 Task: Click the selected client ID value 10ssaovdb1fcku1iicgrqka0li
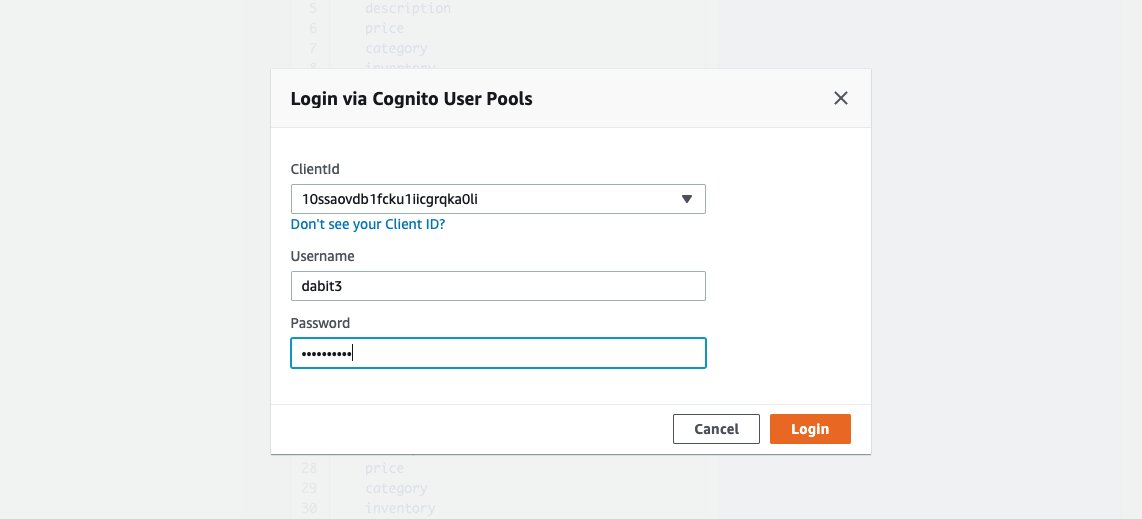coord(390,199)
